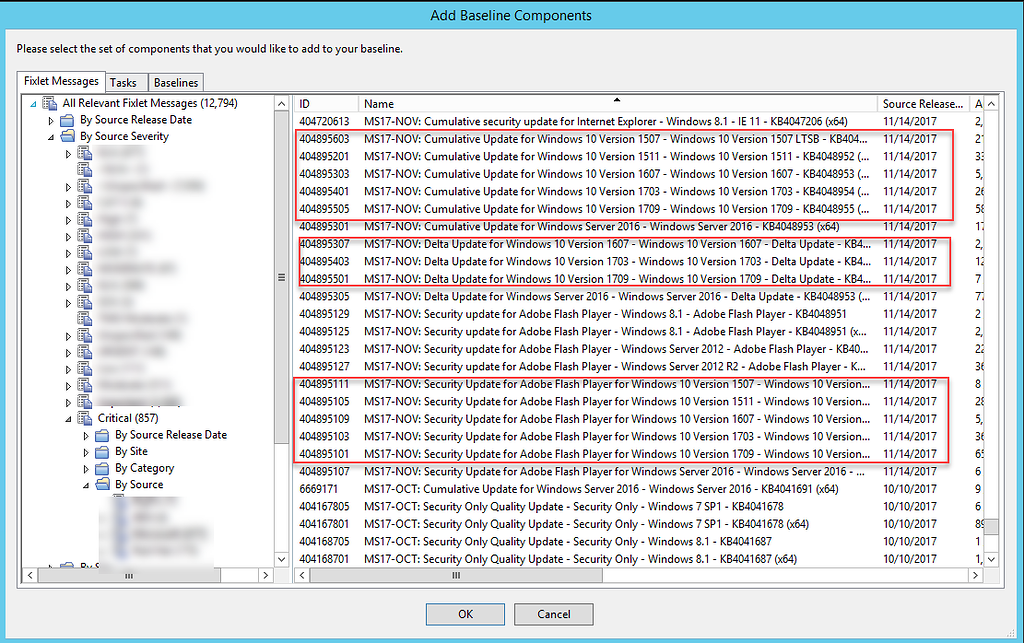Click the folder icon beside By Site
Viewport: 1024px width, 643px height.
[100, 451]
